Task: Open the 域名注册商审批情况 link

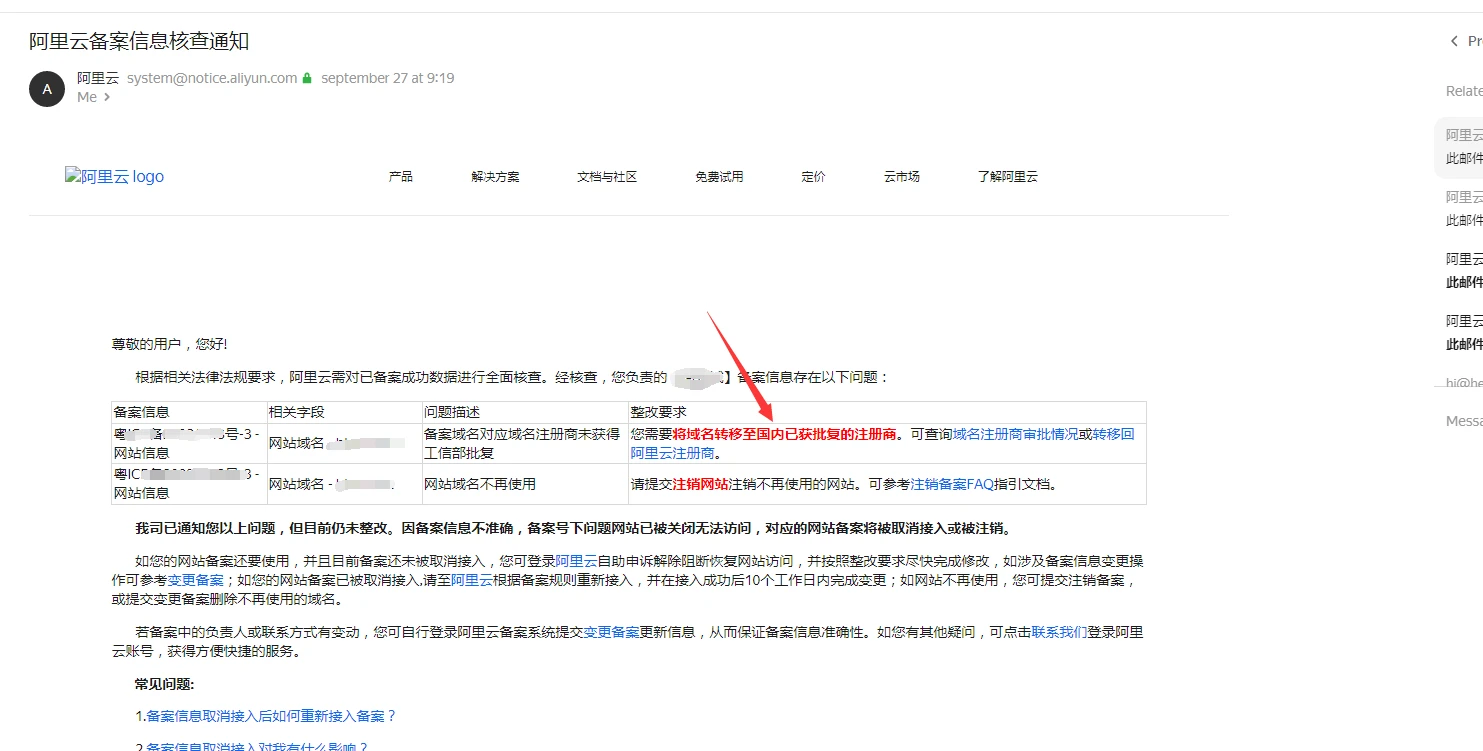Action: 1015,434
